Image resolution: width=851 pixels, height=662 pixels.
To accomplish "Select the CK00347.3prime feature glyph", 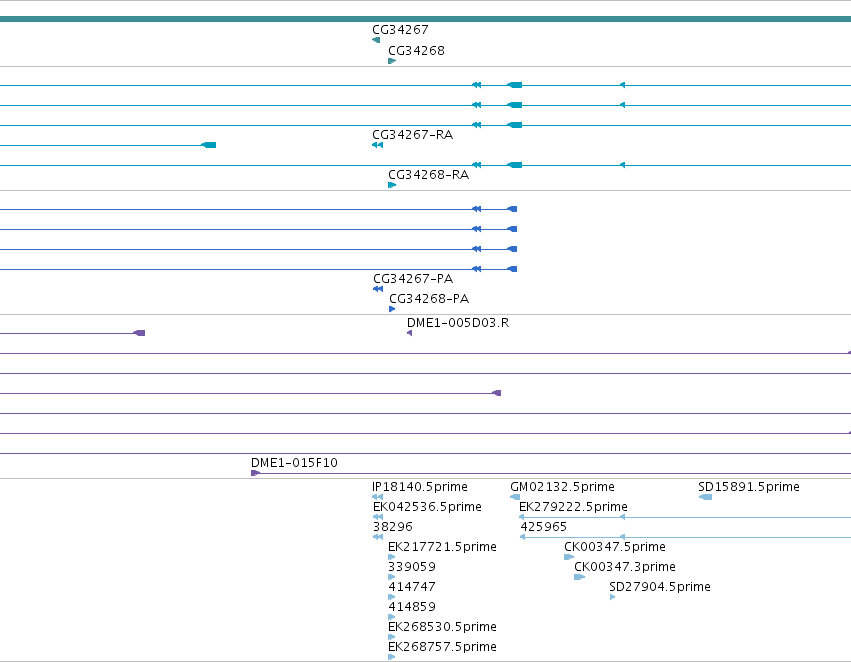I will [x=579, y=577].
